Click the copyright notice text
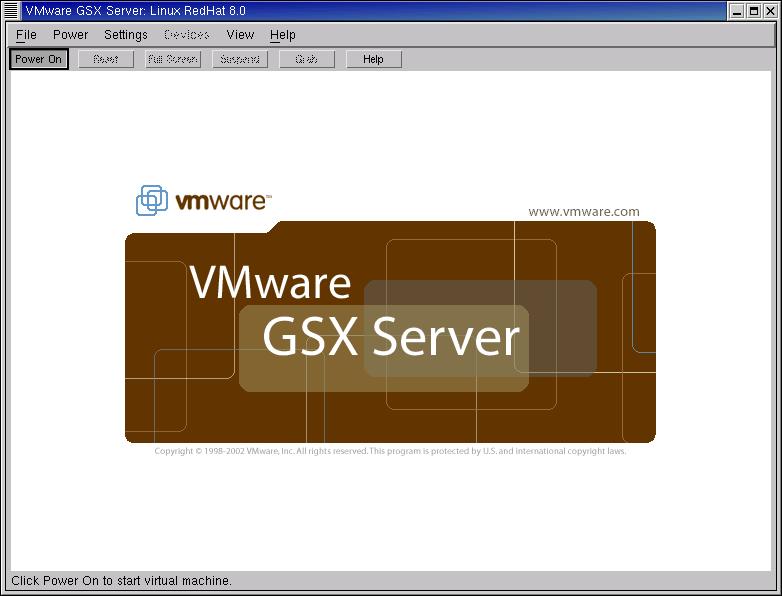The height and width of the screenshot is (596, 782). coord(390,451)
